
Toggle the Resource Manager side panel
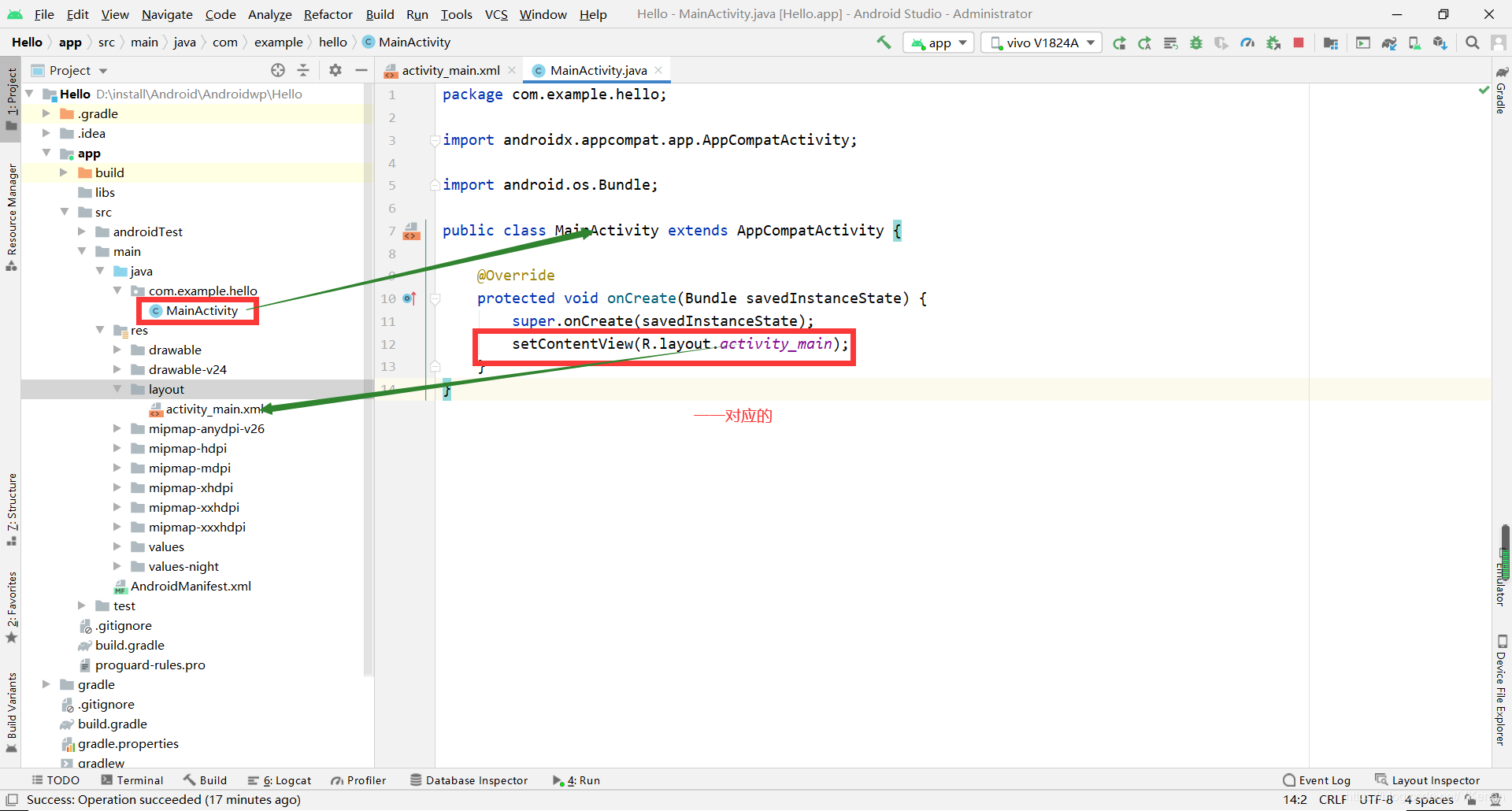click(11, 218)
